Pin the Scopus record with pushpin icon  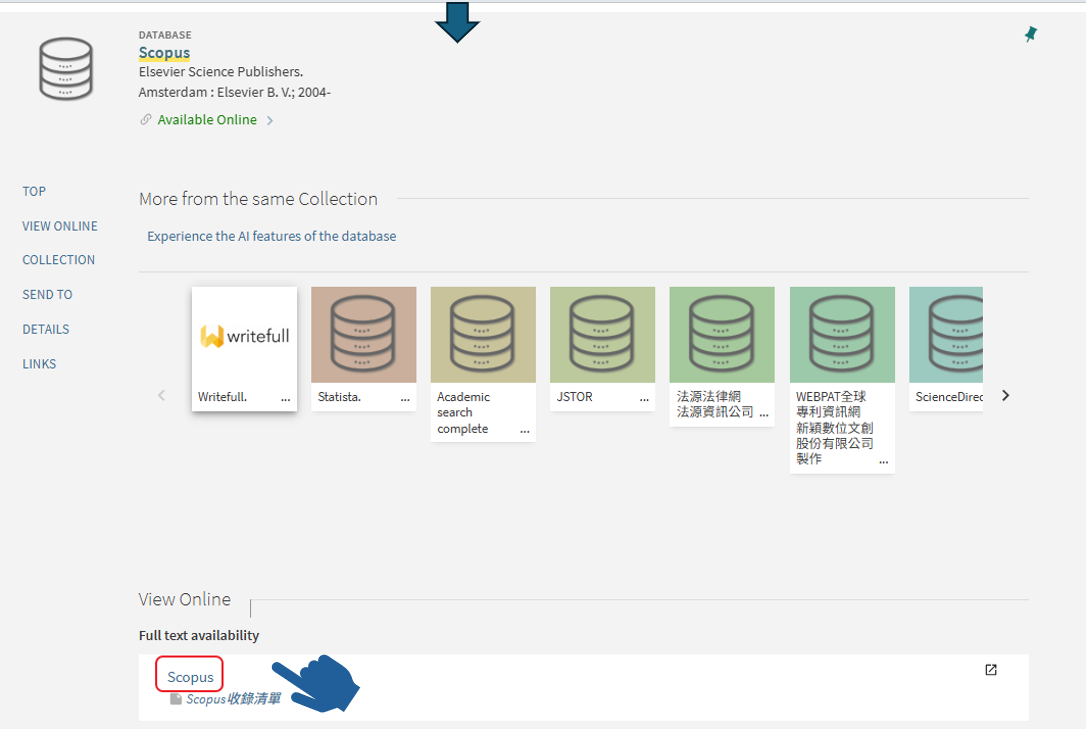click(x=1031, y=34)
